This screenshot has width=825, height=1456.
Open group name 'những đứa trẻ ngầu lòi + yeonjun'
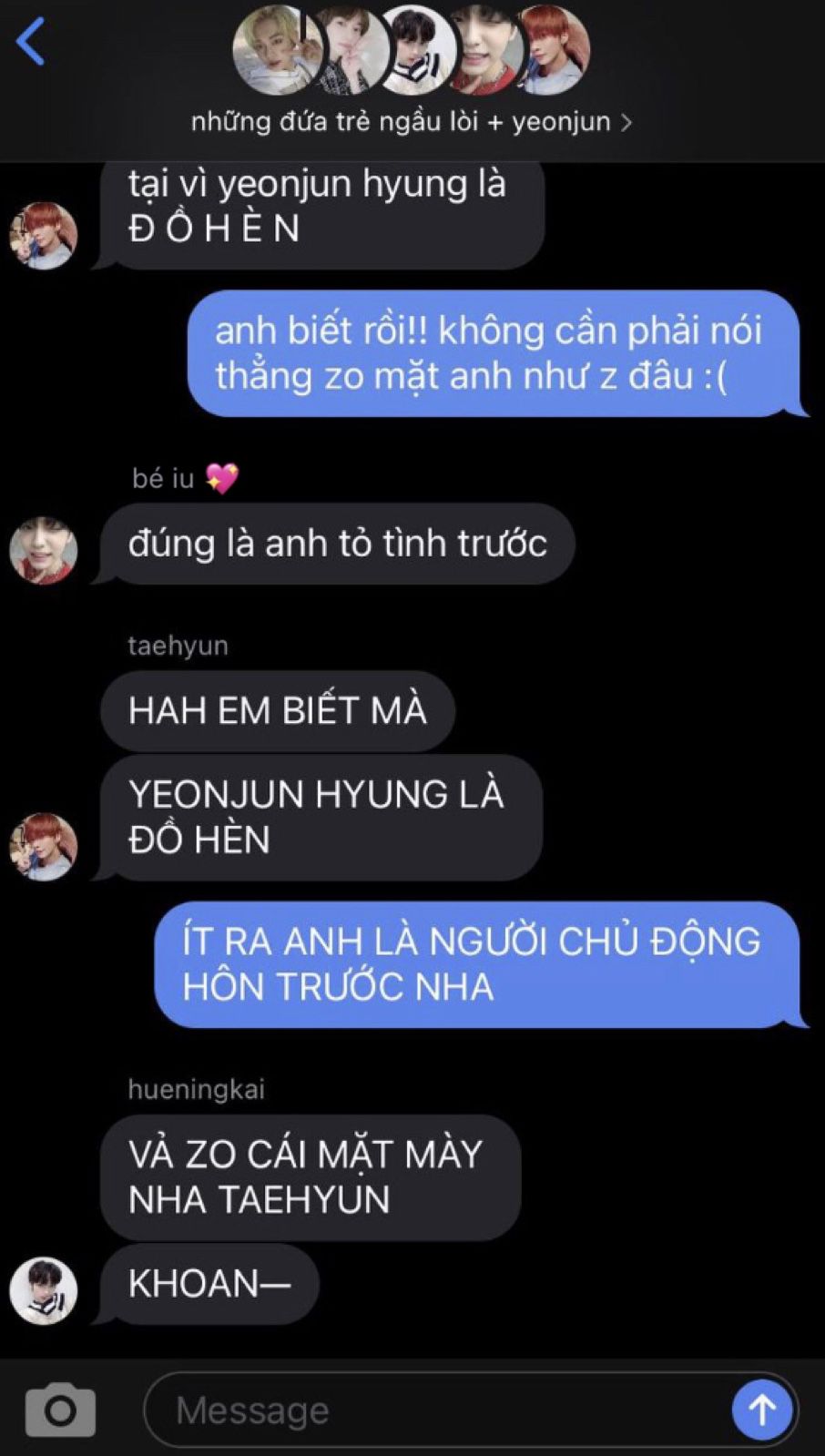click(x=401, y=121)
